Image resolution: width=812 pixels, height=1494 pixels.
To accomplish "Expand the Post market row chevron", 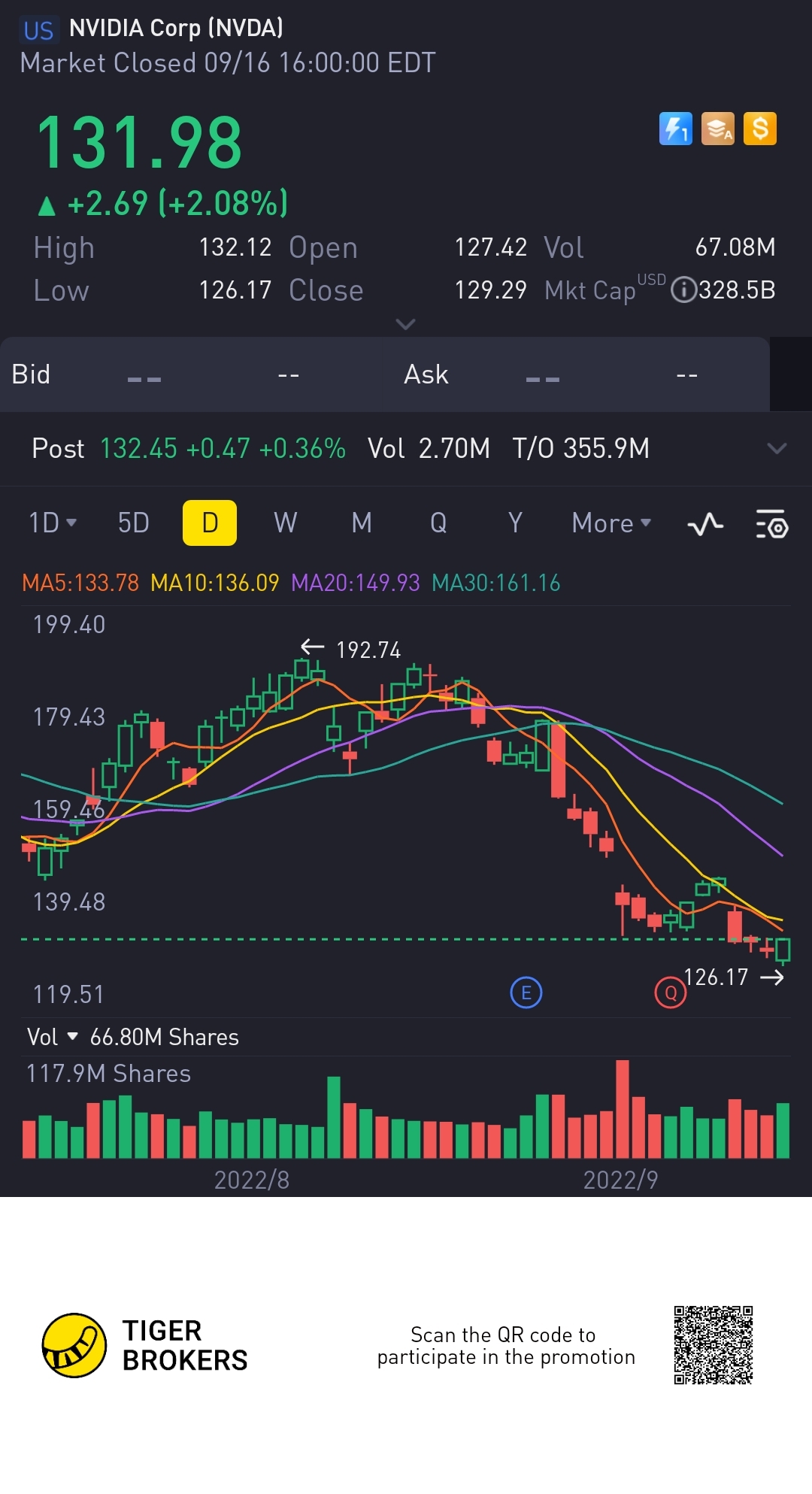I will (x=777, y=449).
